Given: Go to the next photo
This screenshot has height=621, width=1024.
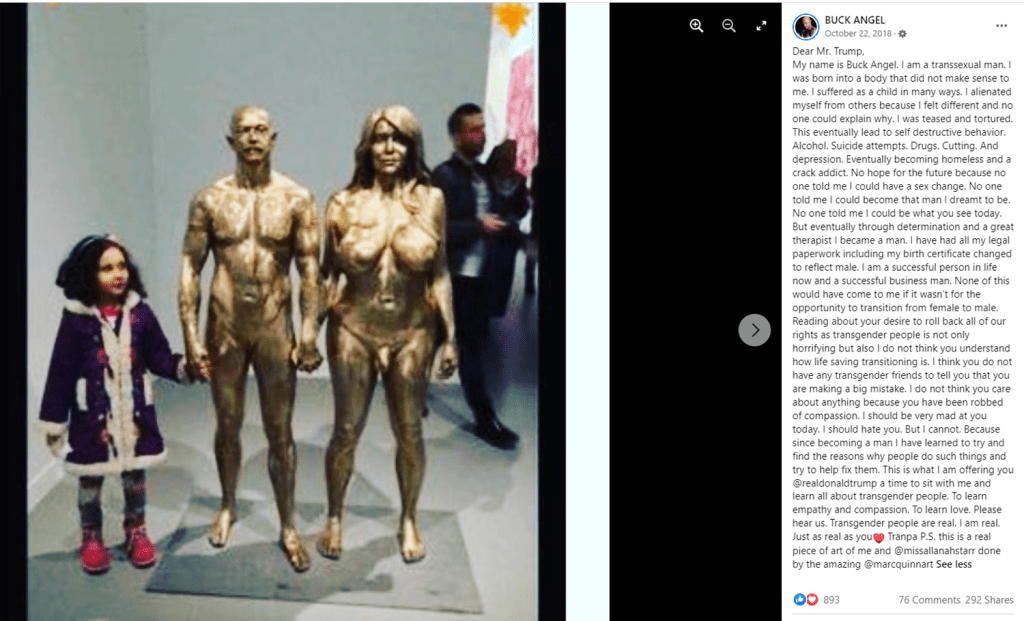Looking at the screenshot, I should click(x=754, y=330).
